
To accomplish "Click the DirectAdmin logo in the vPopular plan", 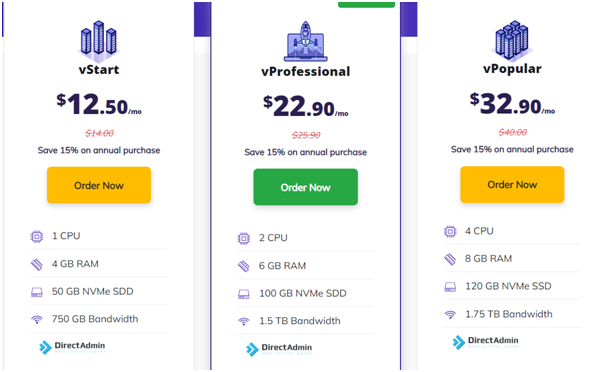I will tap(485, 342).
